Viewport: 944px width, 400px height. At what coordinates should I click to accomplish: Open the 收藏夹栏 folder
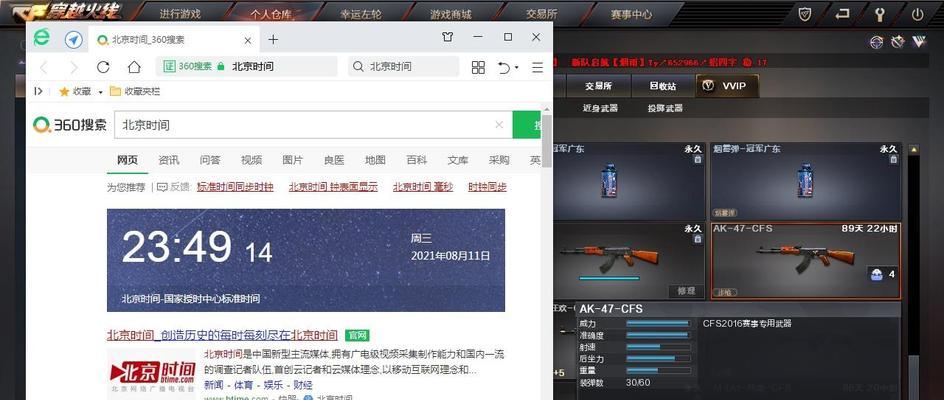coord(135,92)
